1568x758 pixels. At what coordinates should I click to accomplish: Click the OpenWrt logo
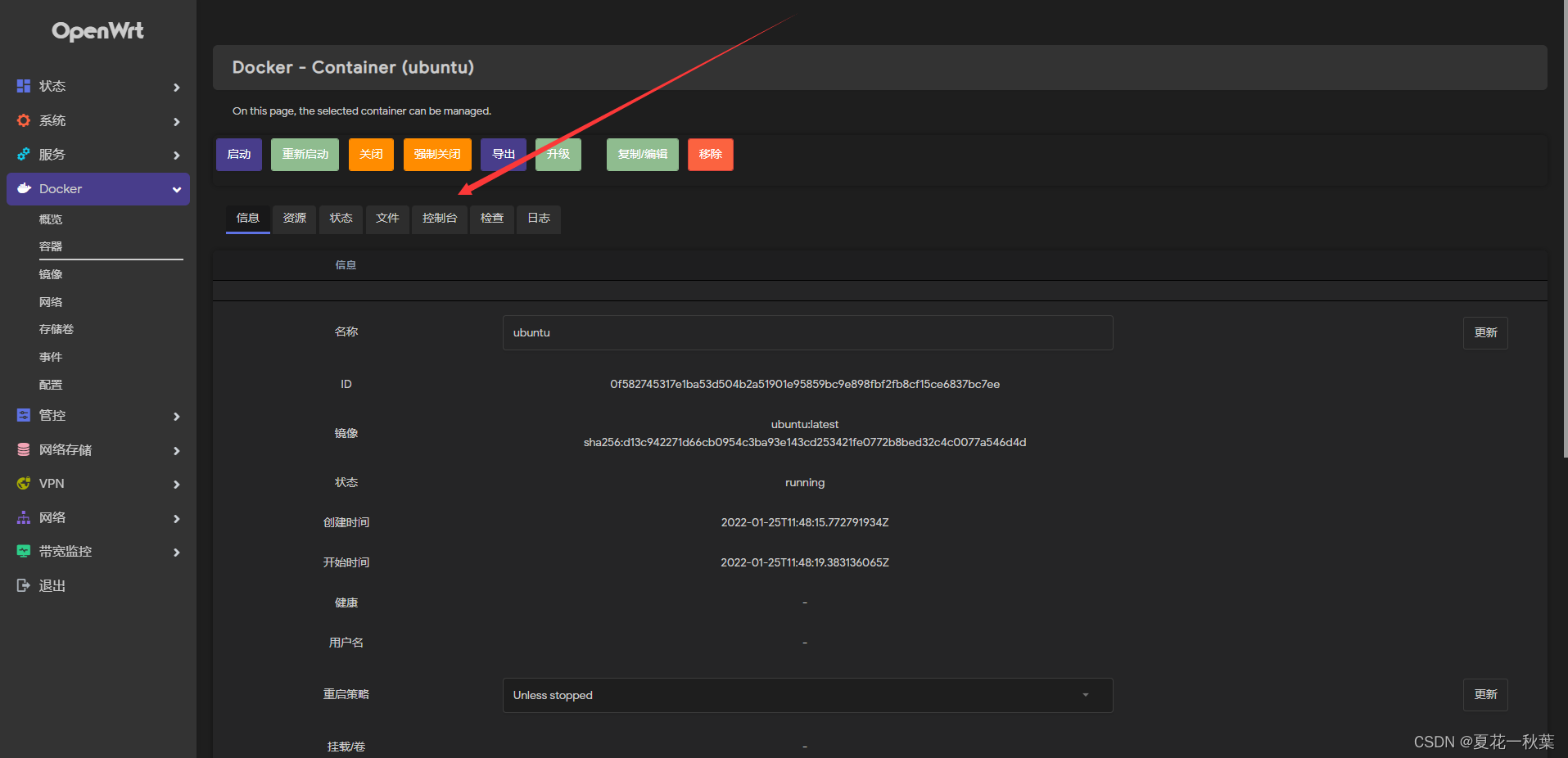pyautogui.click(x=97, y=31)
